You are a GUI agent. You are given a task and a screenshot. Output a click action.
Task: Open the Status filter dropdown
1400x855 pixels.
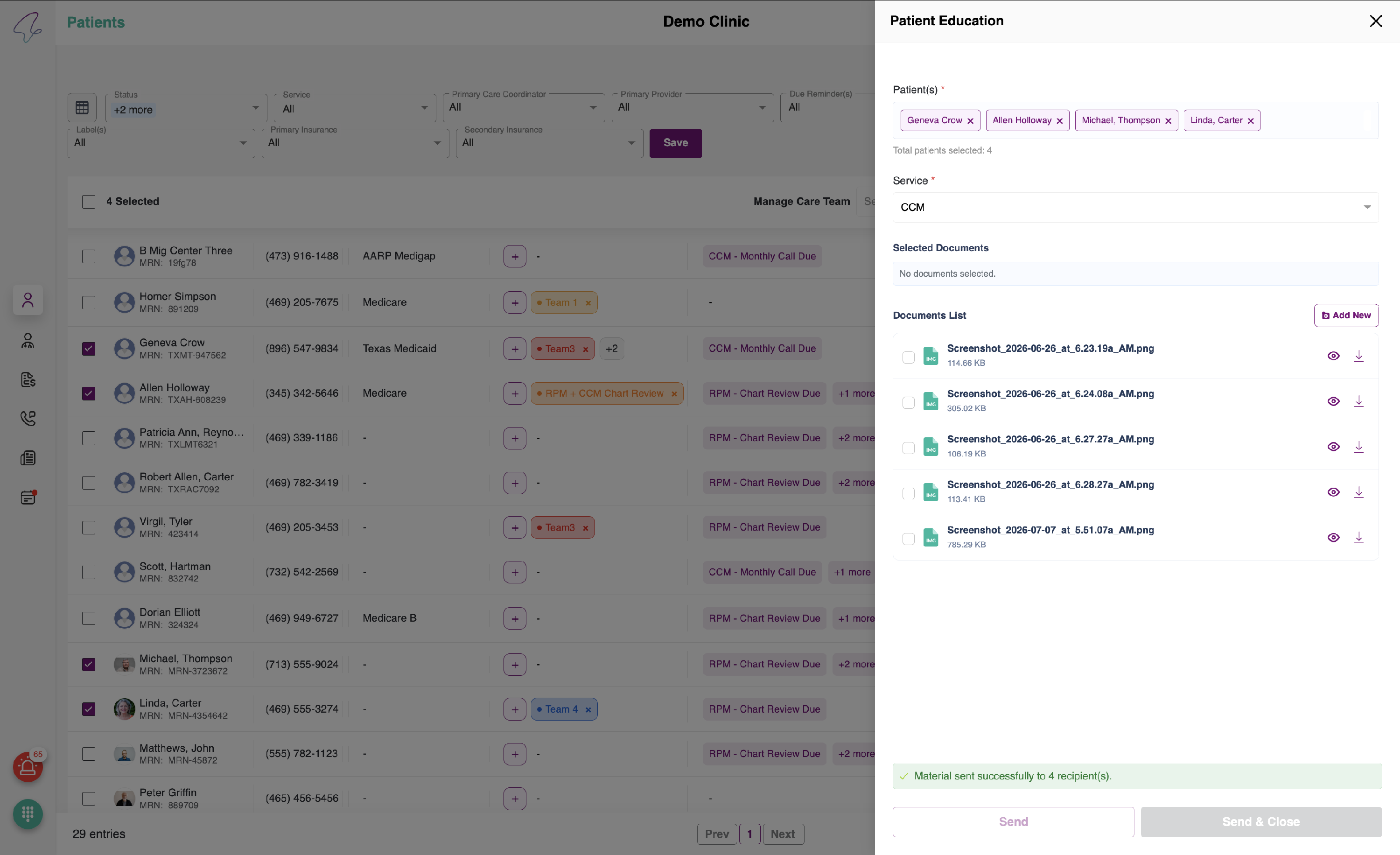tap(186, 108)
